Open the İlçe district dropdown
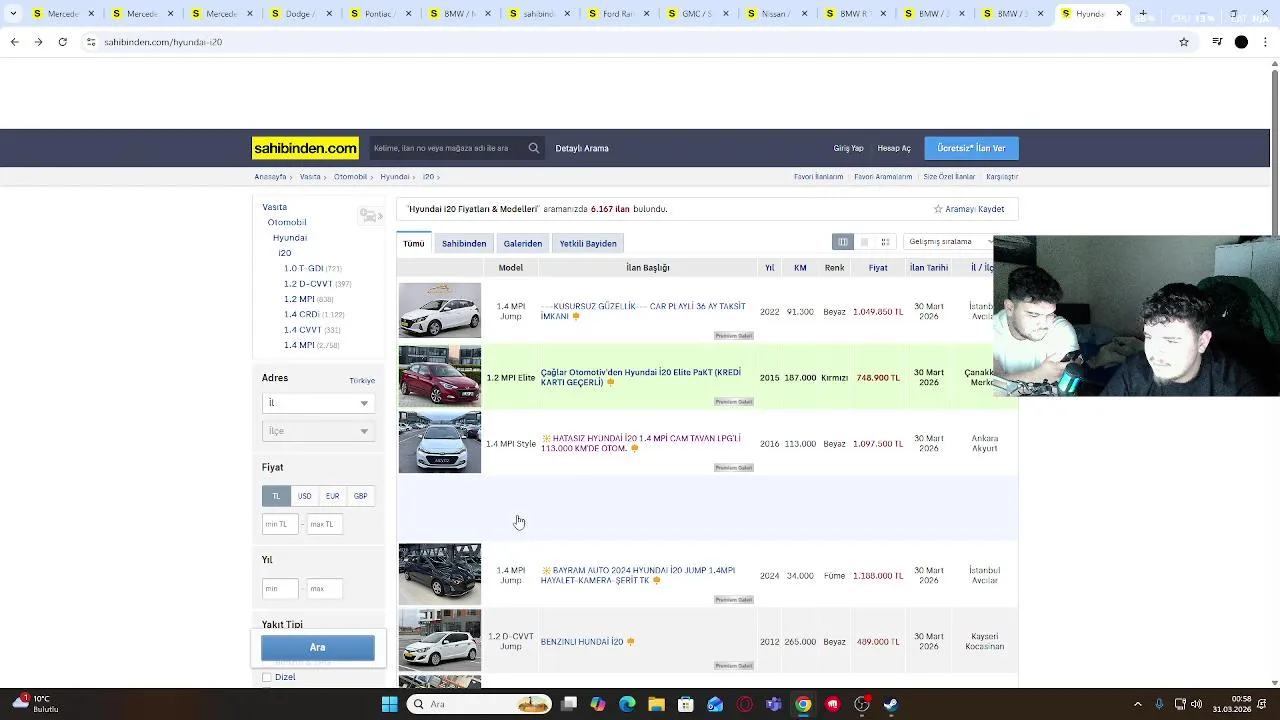Screen dimensions: 1280x720 coord(318,431)
